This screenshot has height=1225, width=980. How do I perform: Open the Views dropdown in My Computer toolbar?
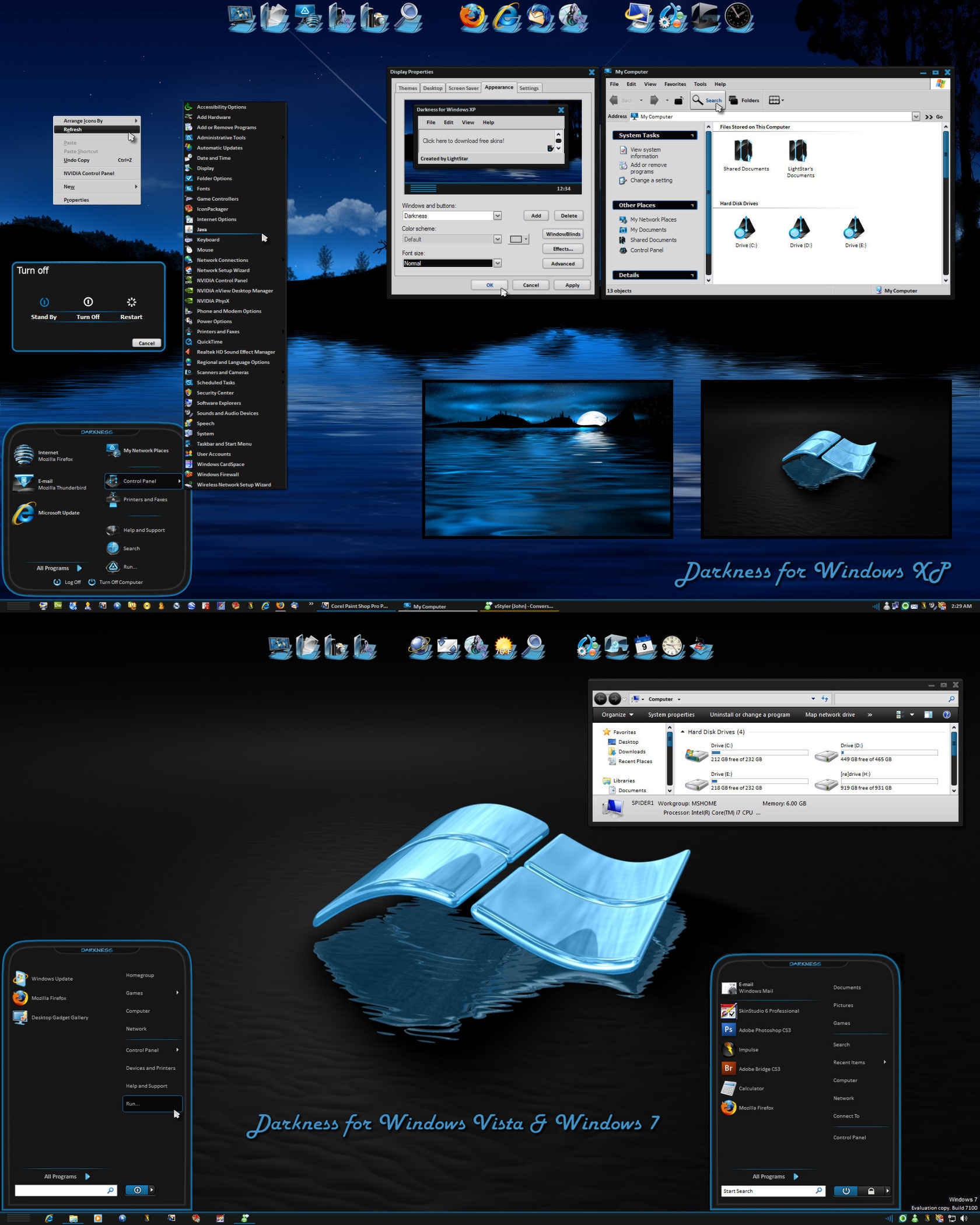[776, 100]
